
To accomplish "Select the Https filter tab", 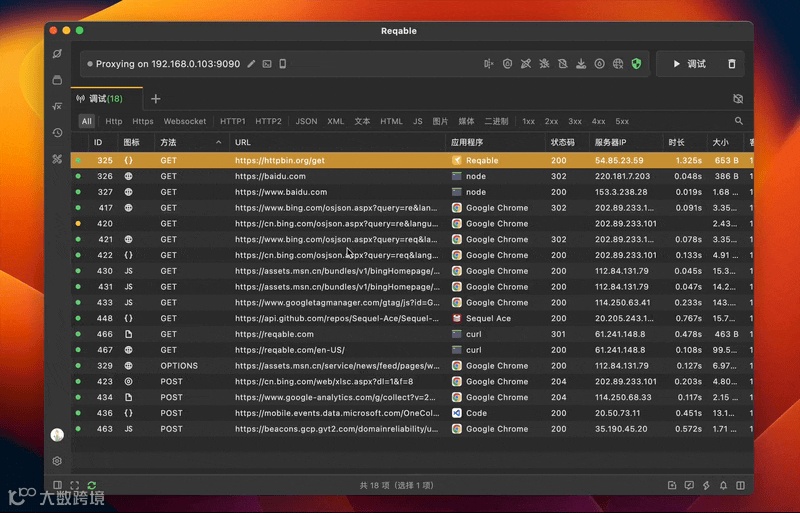I will (143, 121).
